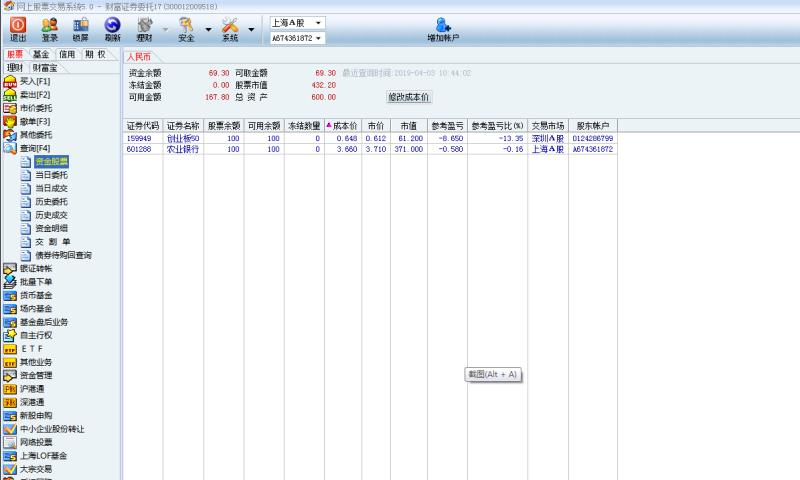Image resolution: width=800 pixels, height=480 pixels.
Task: Select 资金股票 under 查询
Action: point(52,162)
